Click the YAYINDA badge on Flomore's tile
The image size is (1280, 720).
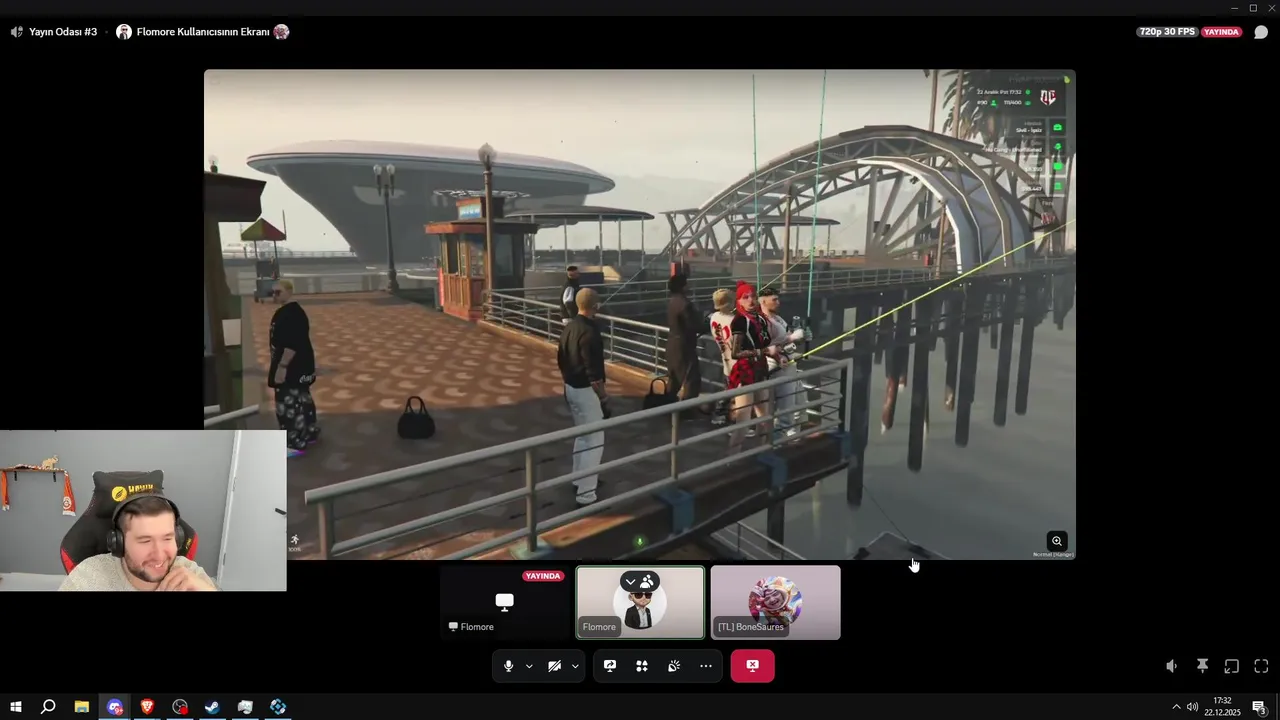(543, 576)
